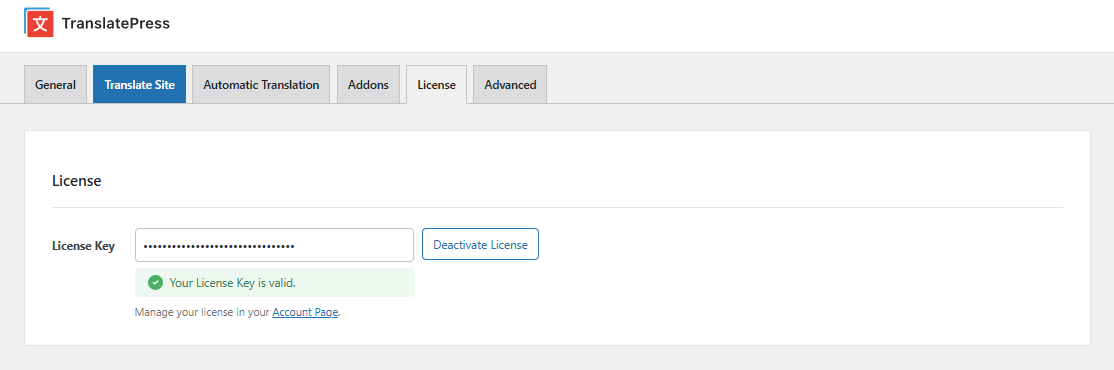Open the General tab
The height and width of the screenshot is (370, 1114).
pyautogui.click(x=55, y=85)
